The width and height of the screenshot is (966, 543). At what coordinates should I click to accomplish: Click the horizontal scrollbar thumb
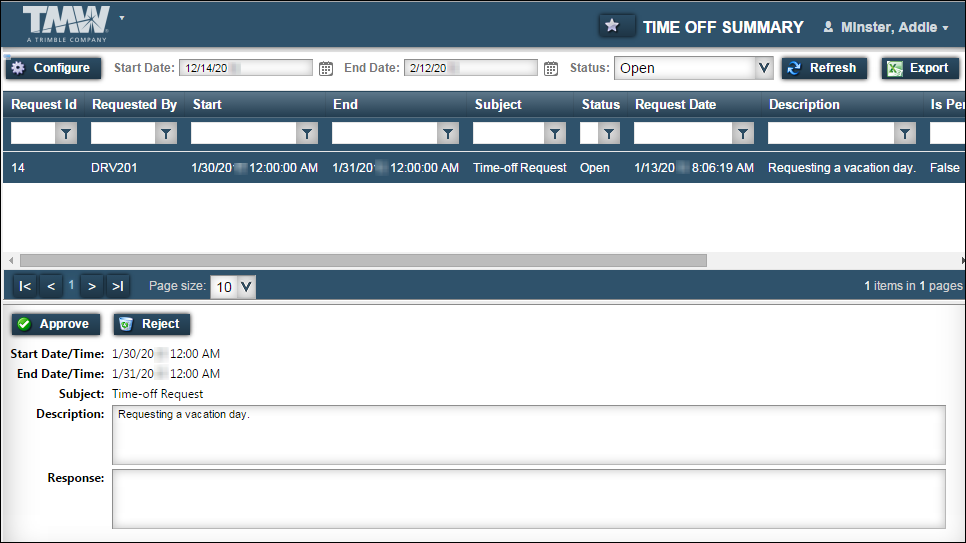point(363,261)
